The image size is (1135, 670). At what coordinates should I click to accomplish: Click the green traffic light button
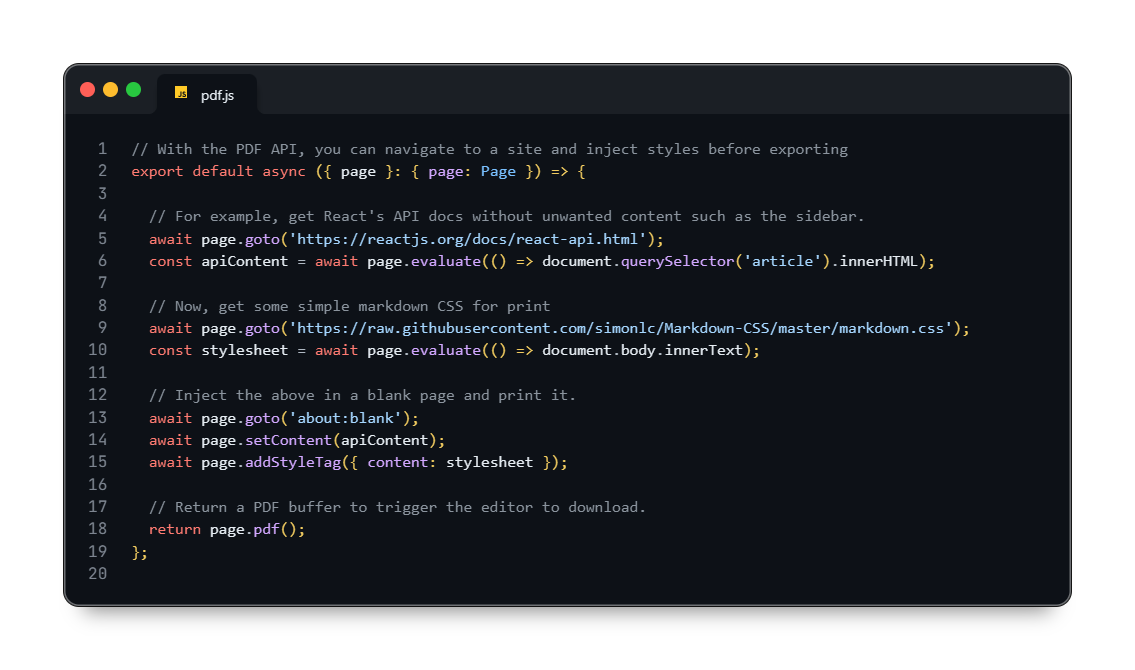(132, 89)
